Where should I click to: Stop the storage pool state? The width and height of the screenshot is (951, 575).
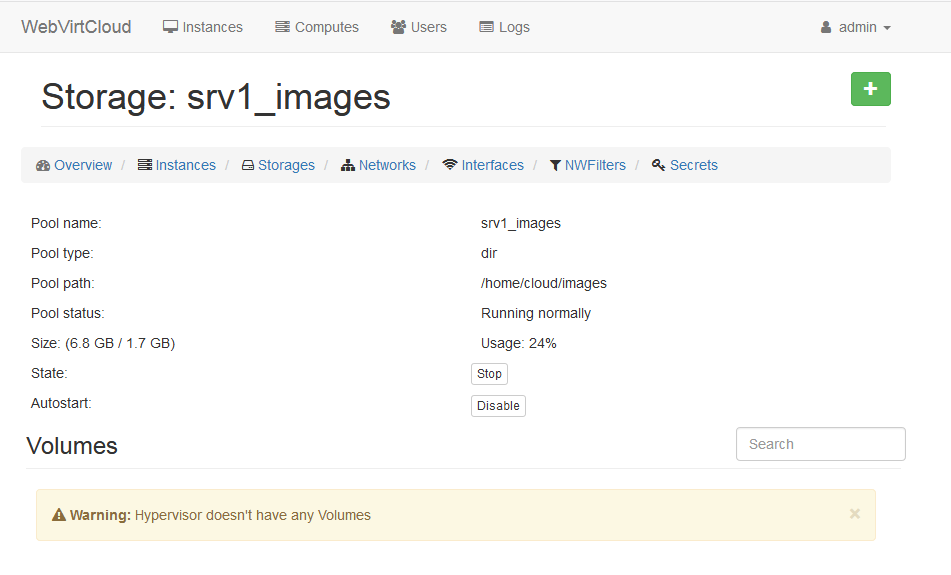click(489, 374)
